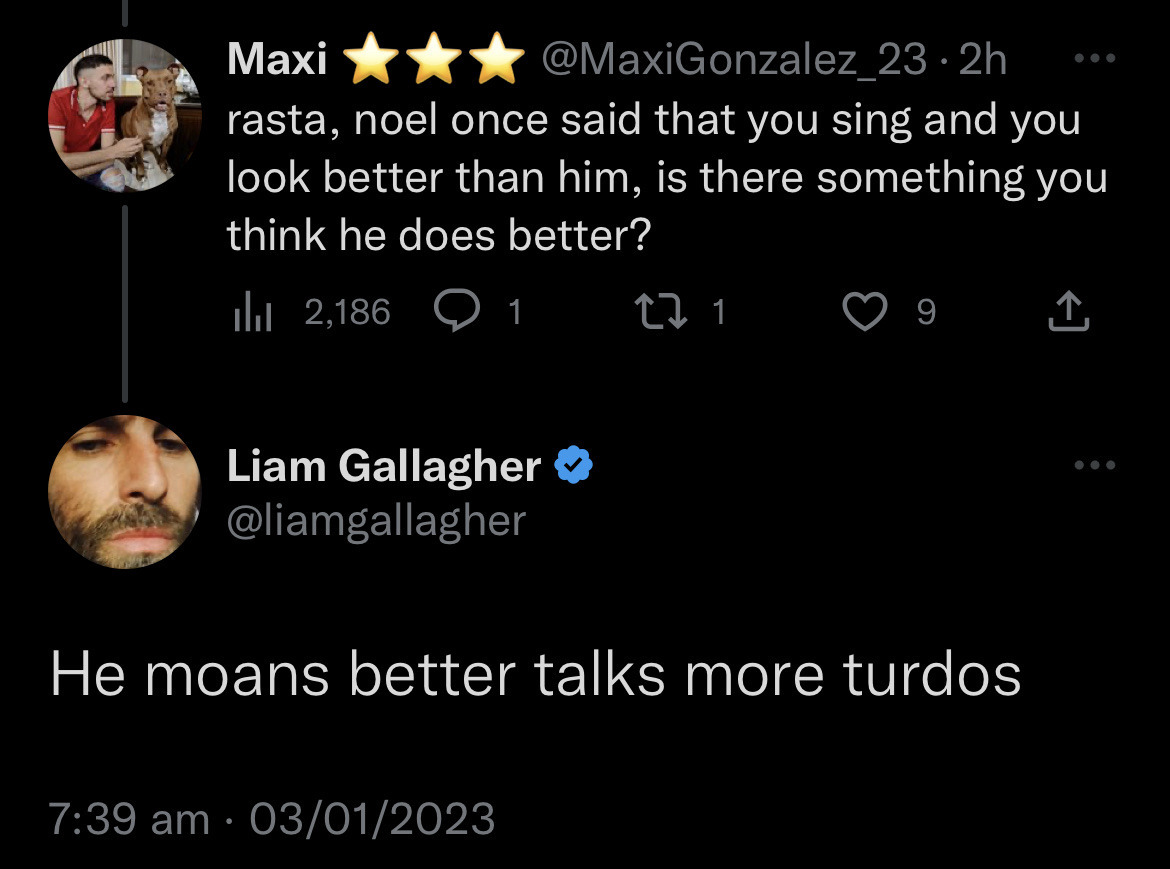This screenshot has width=1170, height=869.
Task: Like Maxi's tweet with the heart icon
Action: (x=864, y=312)
